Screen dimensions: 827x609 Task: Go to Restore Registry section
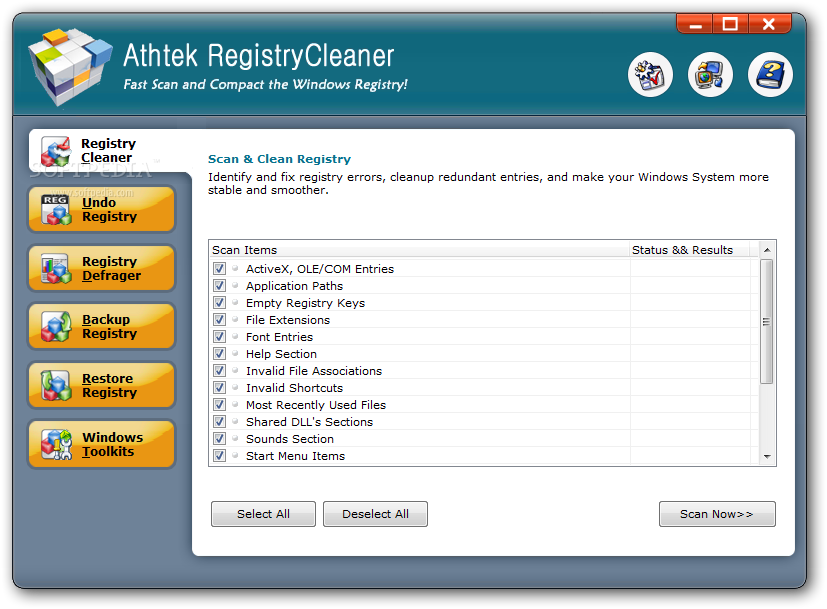tap(101, 385)
